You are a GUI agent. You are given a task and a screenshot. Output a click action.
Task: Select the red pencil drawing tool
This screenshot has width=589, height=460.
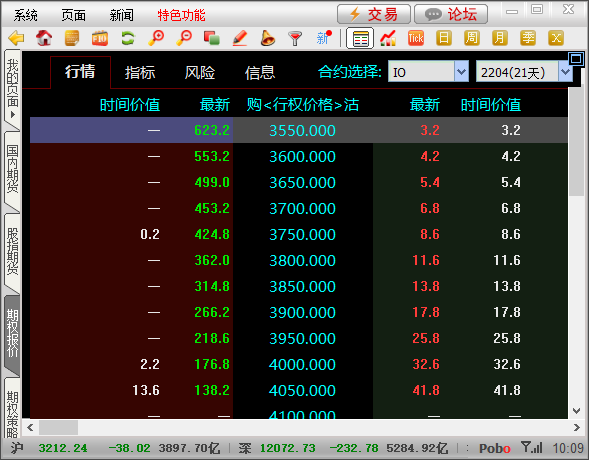tap(240, 38)
